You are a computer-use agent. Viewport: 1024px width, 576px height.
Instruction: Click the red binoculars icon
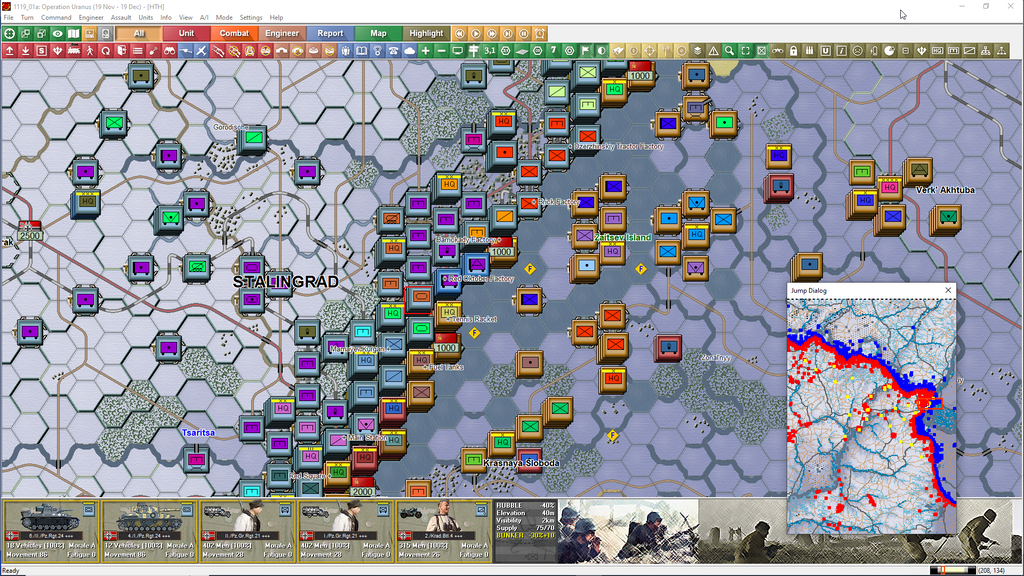click(x=170, y=50)
